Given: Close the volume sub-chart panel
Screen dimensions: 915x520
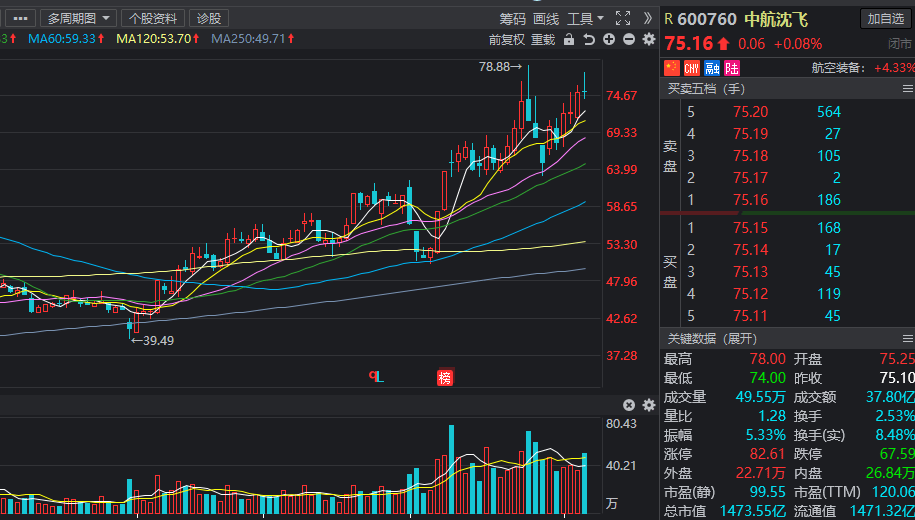Looking at the screenshot, I should (629, 405).
